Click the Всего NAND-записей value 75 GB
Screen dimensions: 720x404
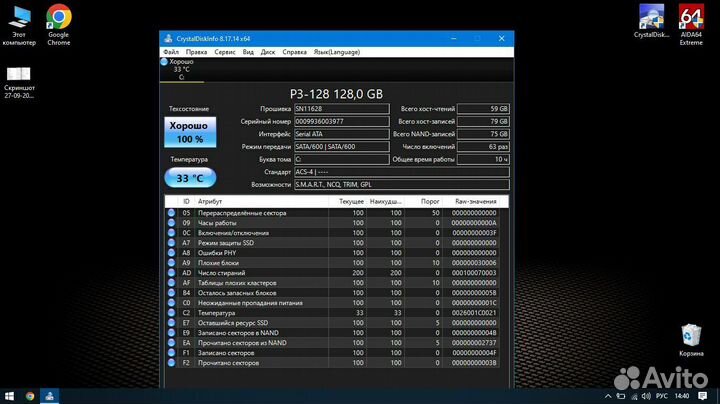483,134
